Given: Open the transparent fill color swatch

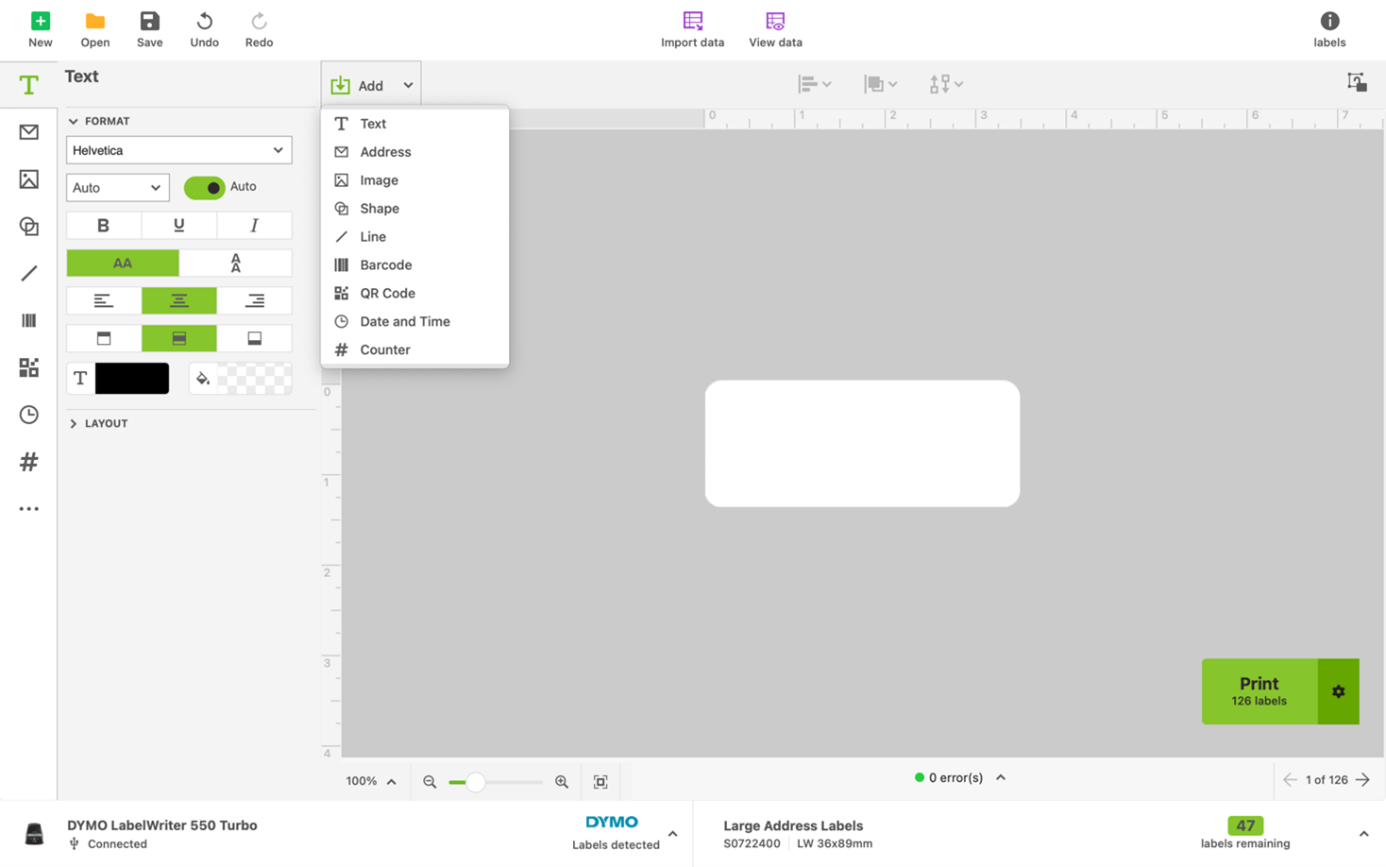Looking at the screenshot, I should (255, 378).
